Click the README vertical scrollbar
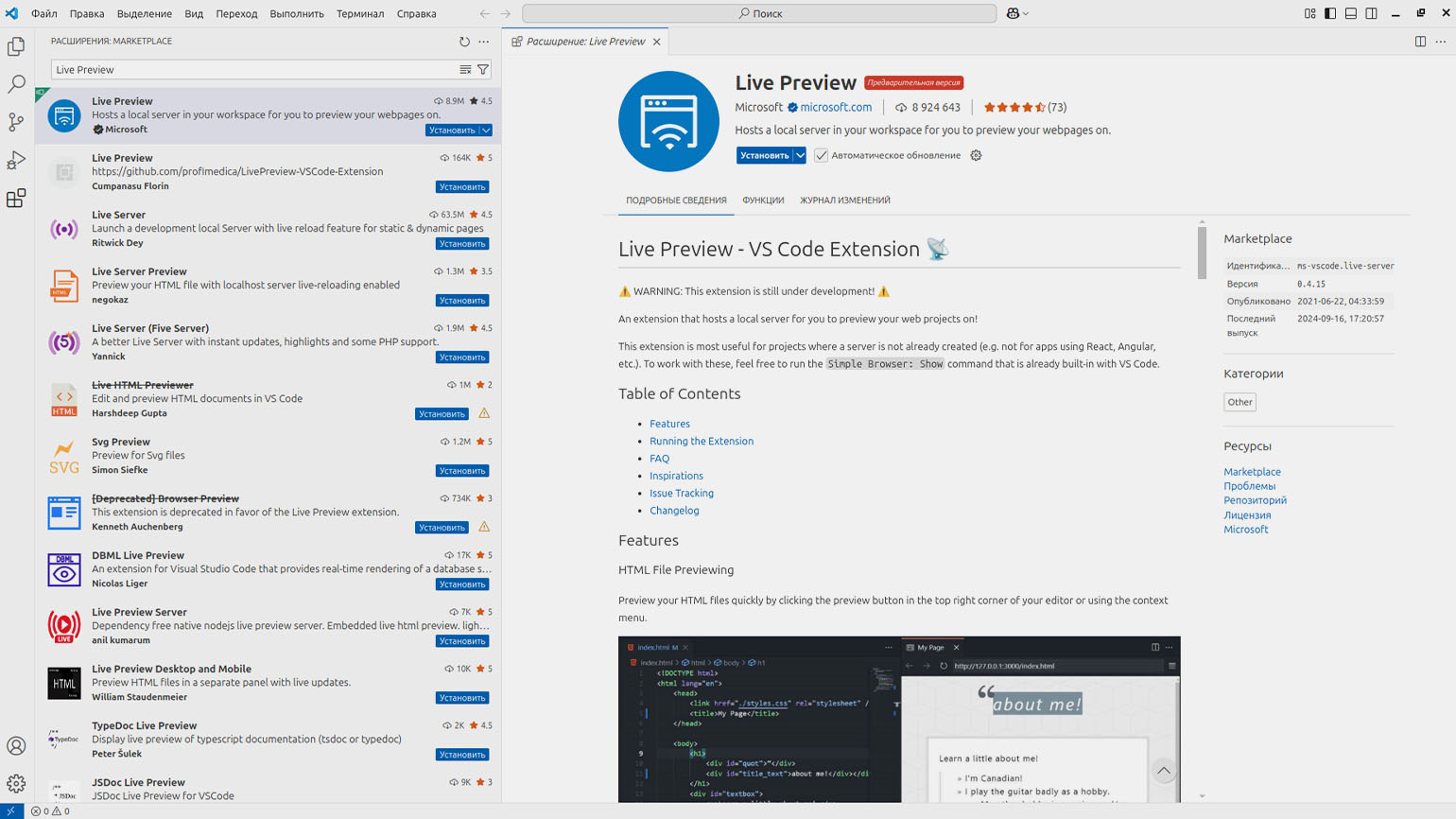Image resolution: width=1456 pixels, height=819 pixels. pyautogui.click(x=1202, y=253)
